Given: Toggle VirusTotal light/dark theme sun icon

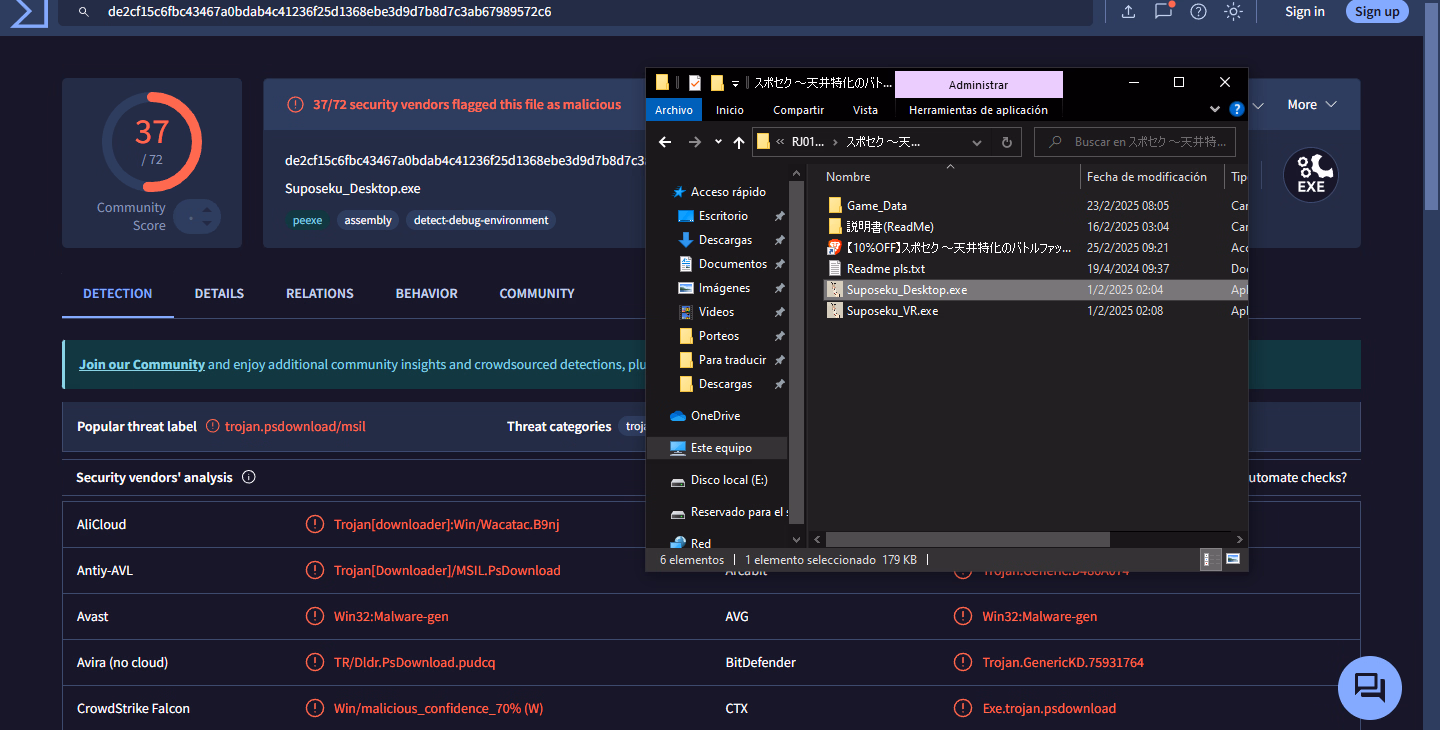Looking at the screenshot, I should point(1233,12).
